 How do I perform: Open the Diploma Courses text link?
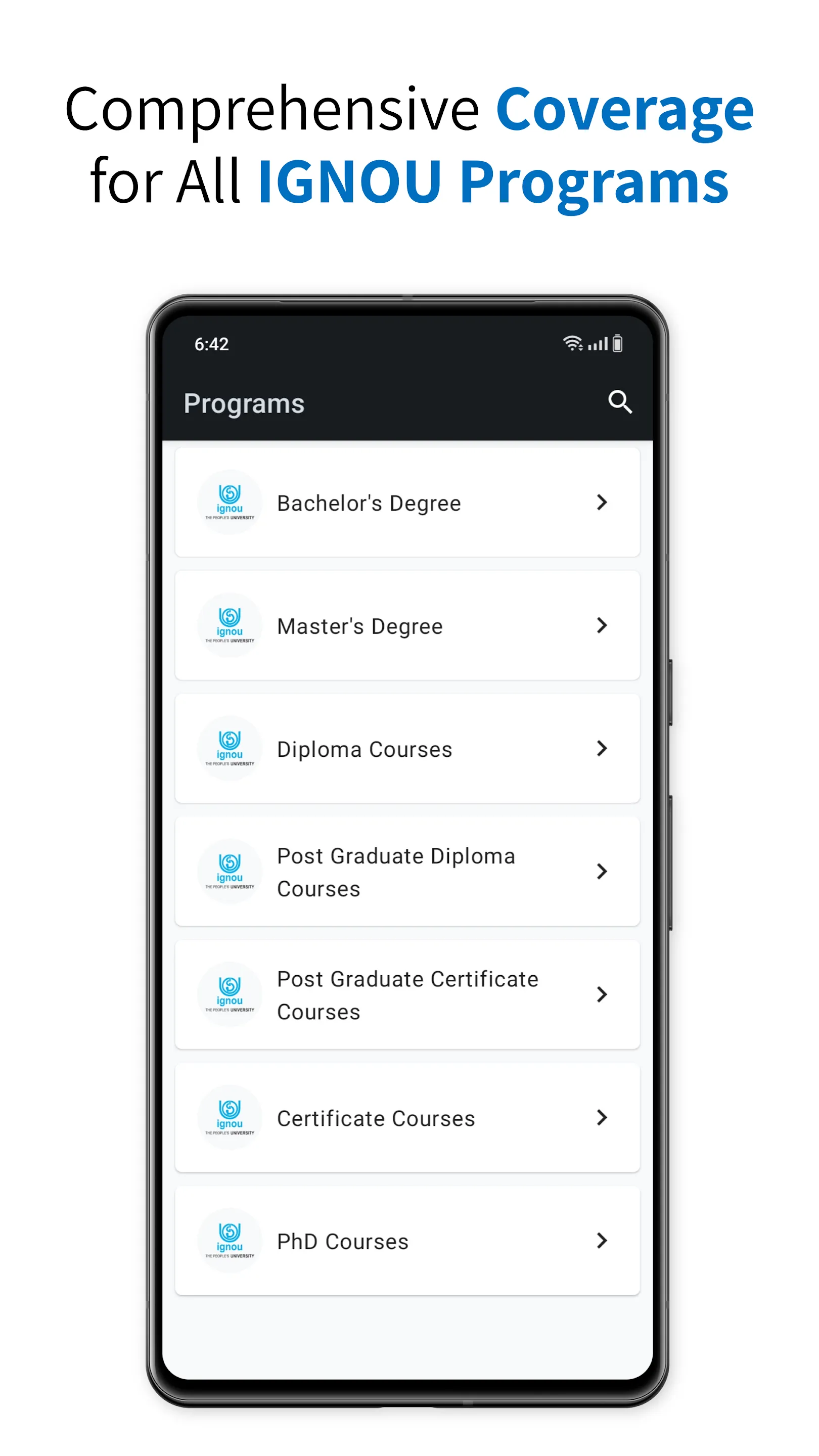tap(364, 749)
